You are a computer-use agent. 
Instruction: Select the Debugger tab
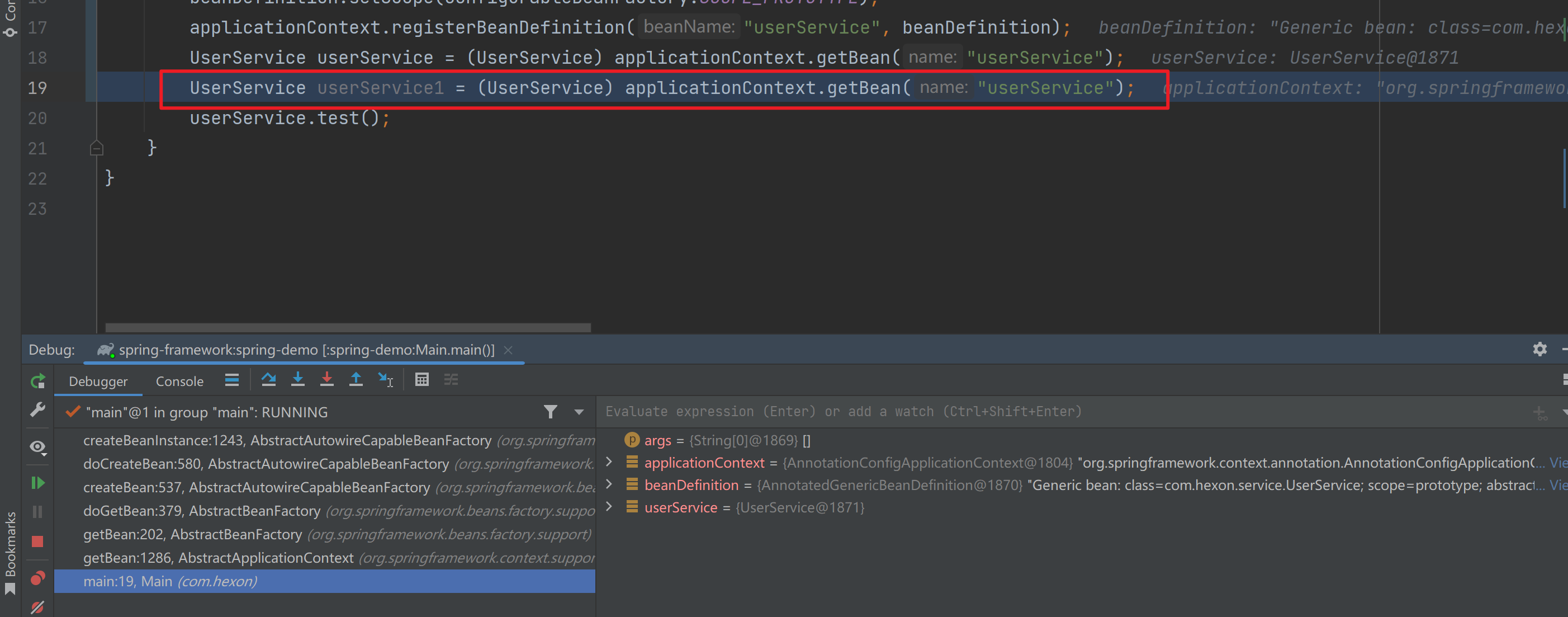[98, 381]
